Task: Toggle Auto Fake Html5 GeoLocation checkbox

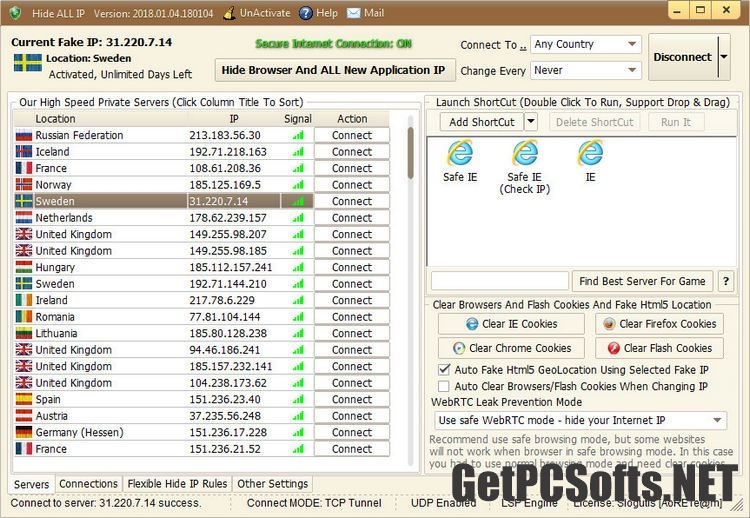Action: (444, 370)
